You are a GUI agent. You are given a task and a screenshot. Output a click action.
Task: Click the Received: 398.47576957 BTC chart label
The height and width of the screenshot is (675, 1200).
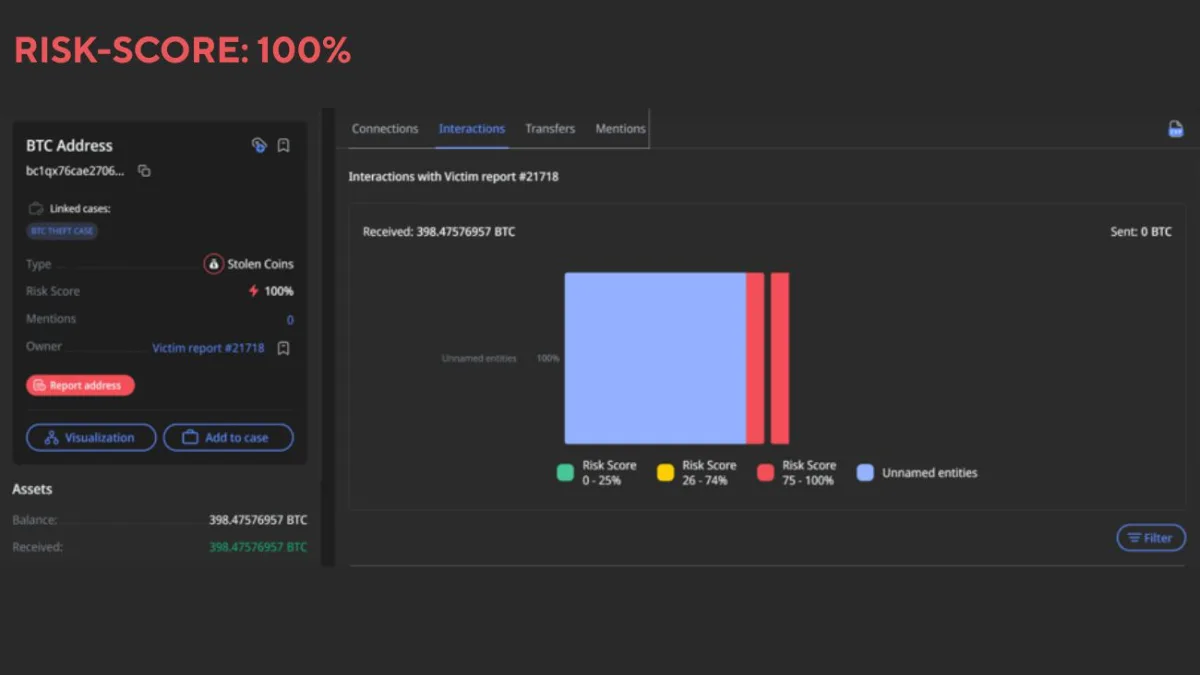point(439,232)
